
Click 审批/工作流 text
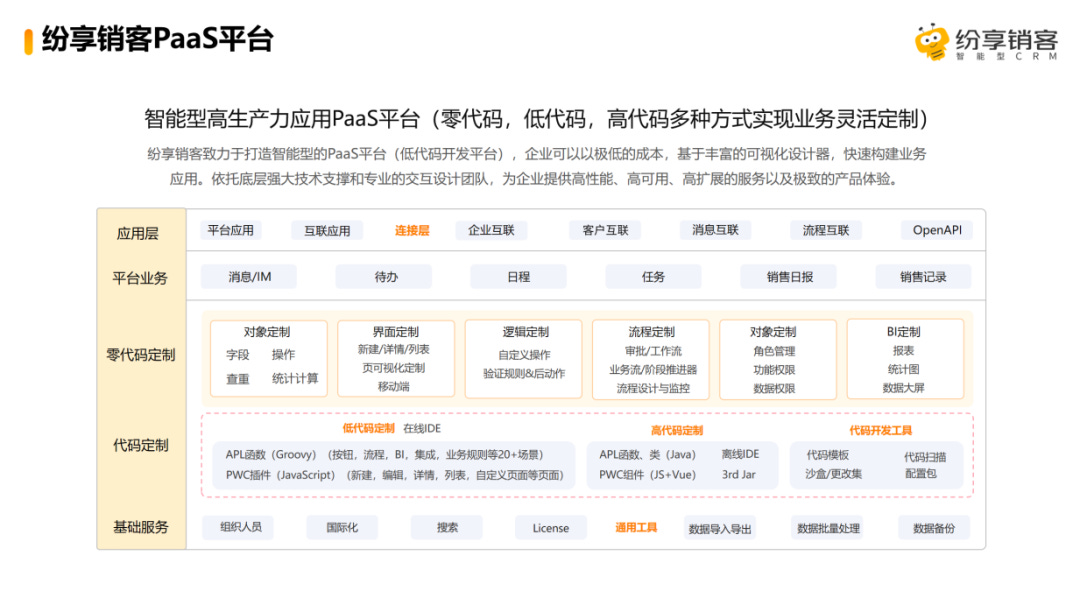(652, 351)
